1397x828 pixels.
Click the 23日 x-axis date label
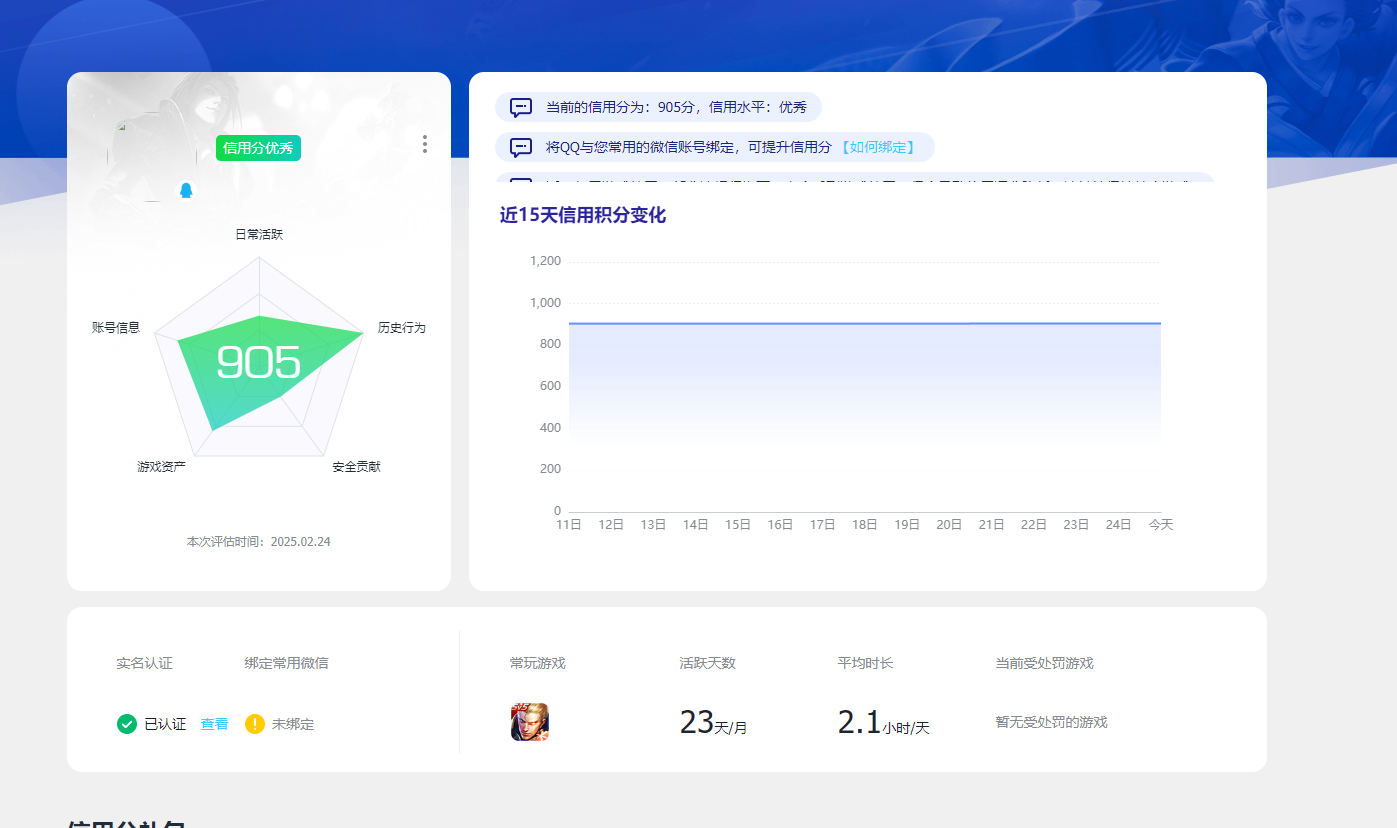1076,525
